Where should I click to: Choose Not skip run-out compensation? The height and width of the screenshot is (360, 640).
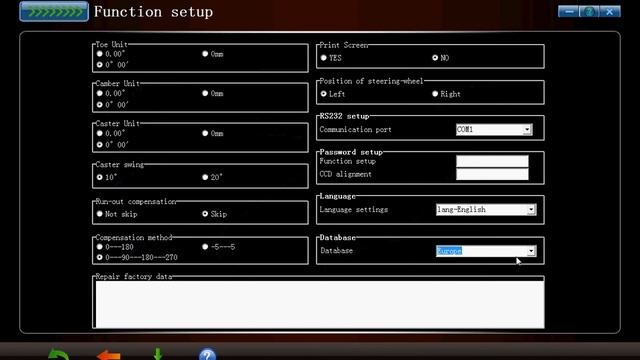click(100, 214)
